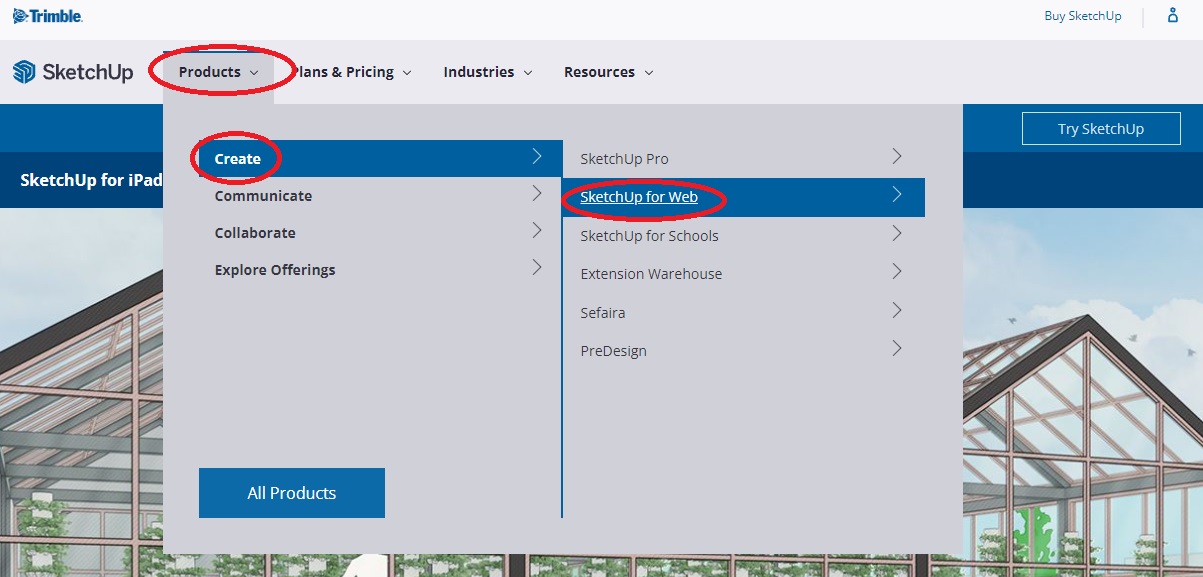Click the Try SketchUp button

(x=1100, y=129)
